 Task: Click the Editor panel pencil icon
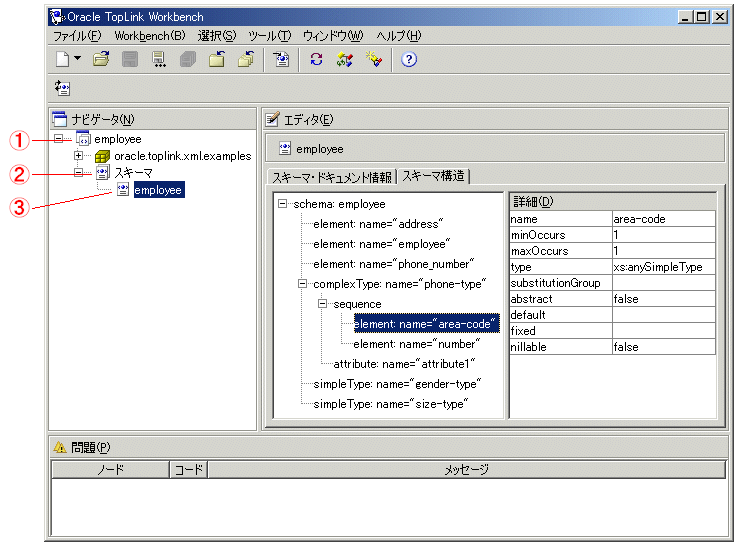(273, 119)
